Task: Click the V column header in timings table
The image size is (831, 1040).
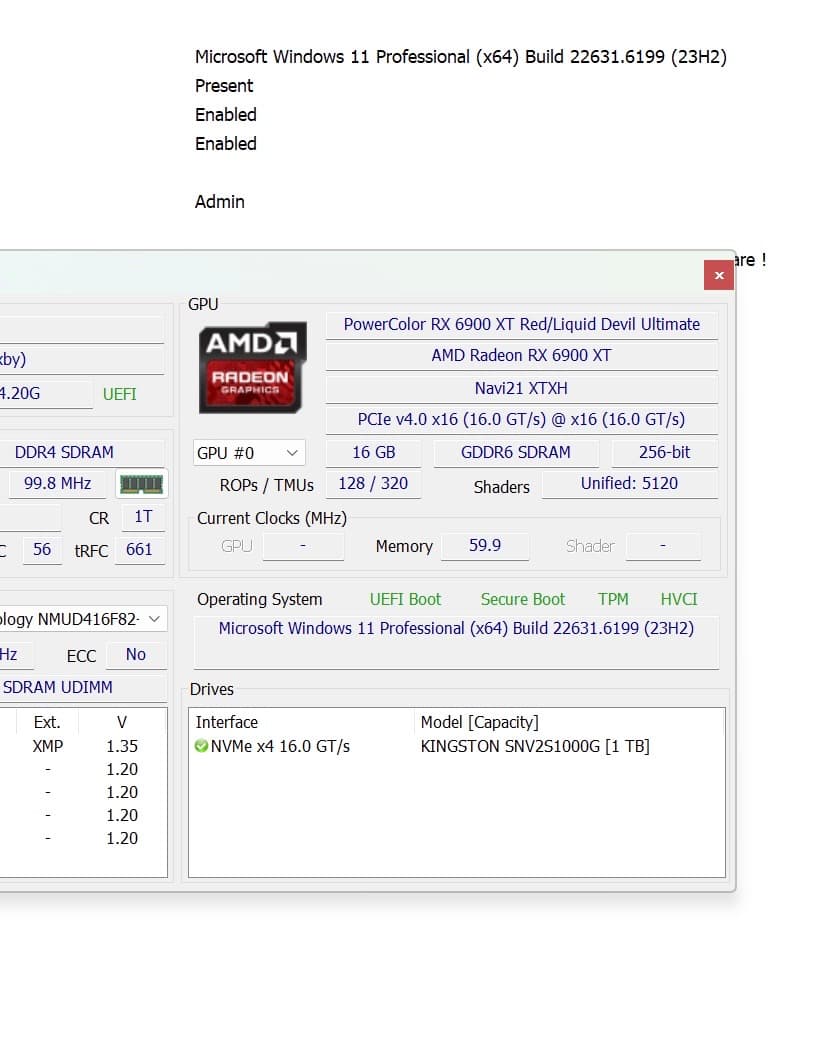Action: pyautogui.click(x=122, y=722)
